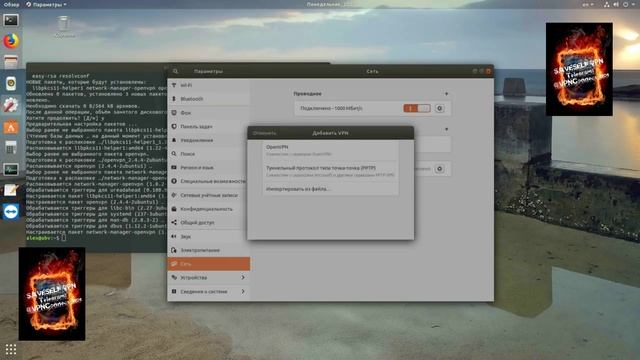Click Импортировать из файла…
640x360 pixels.
coord(331,189)
